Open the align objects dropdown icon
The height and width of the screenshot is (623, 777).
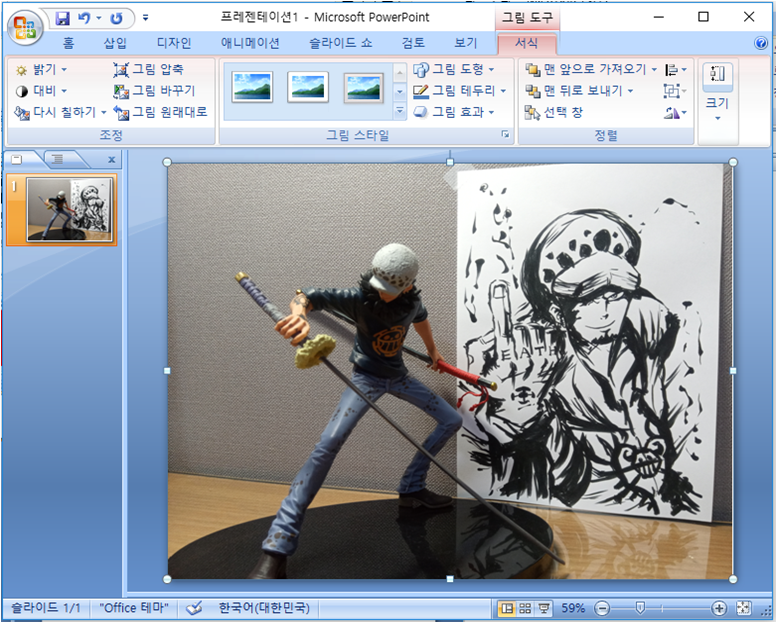tap(675, 70)
